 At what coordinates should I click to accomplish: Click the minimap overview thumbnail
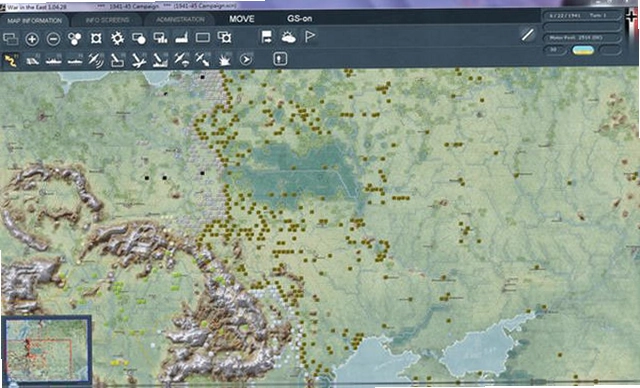46,349
